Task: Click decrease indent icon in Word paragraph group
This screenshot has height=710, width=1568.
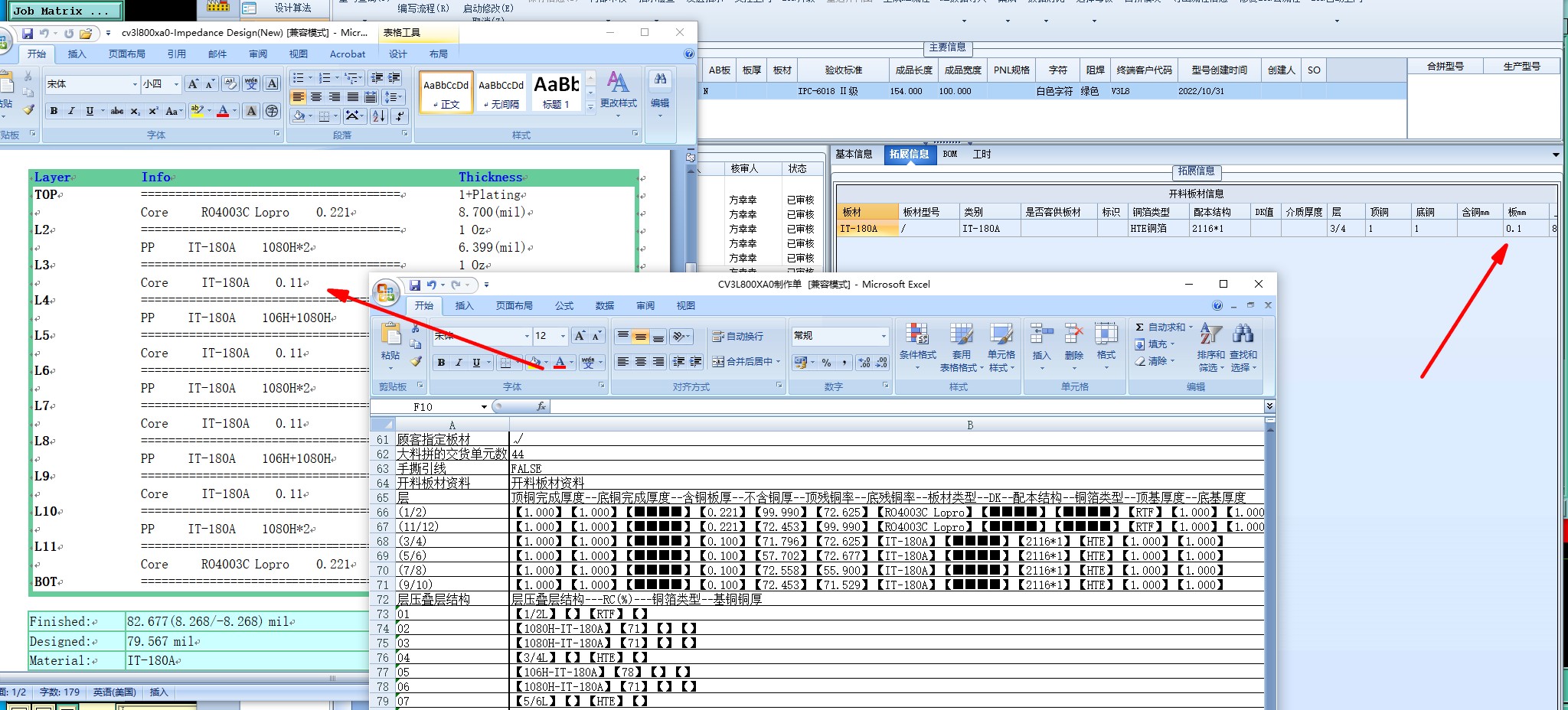Action: click(x=377, y=78)
